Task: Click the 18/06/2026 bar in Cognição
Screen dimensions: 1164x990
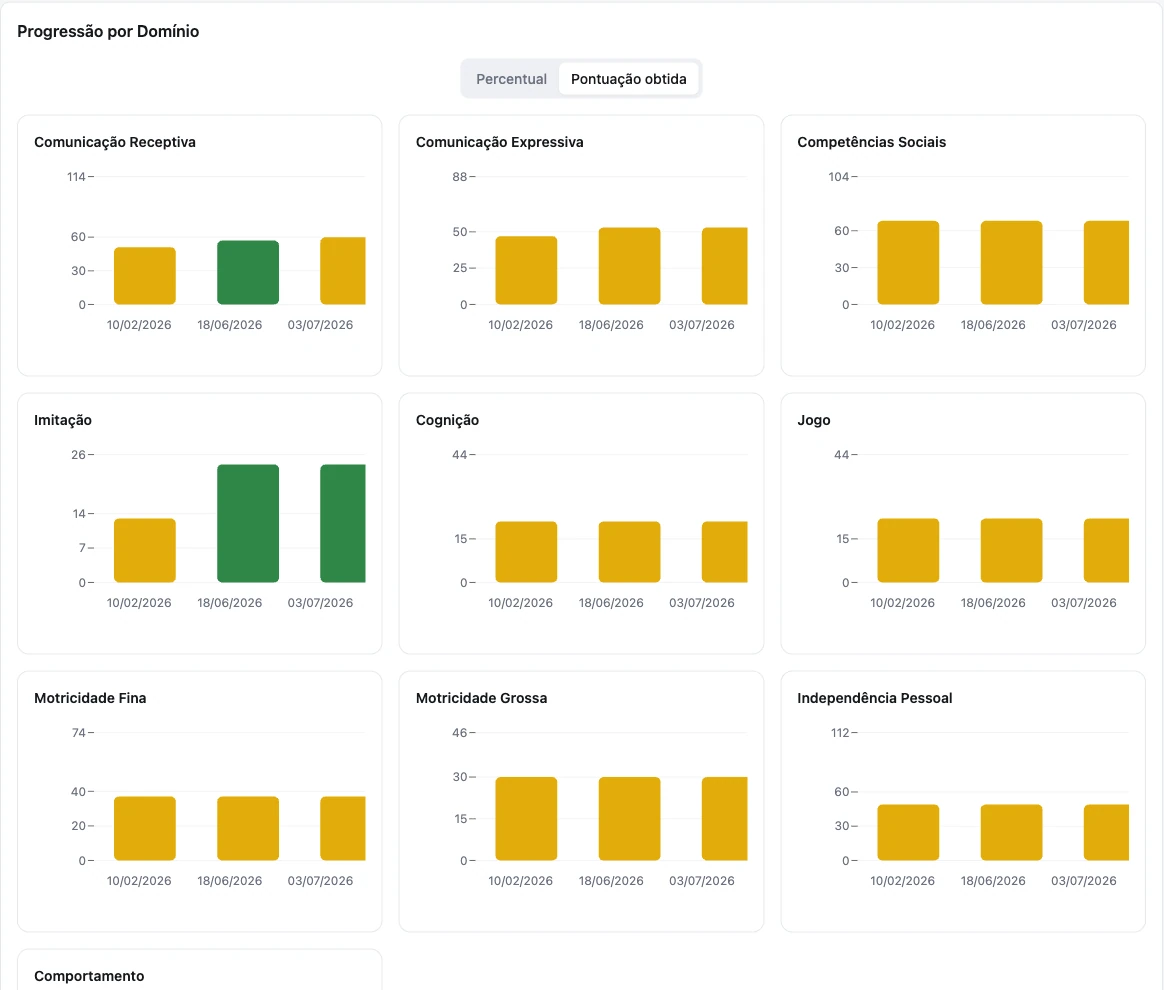Action: tap(630, 552)
